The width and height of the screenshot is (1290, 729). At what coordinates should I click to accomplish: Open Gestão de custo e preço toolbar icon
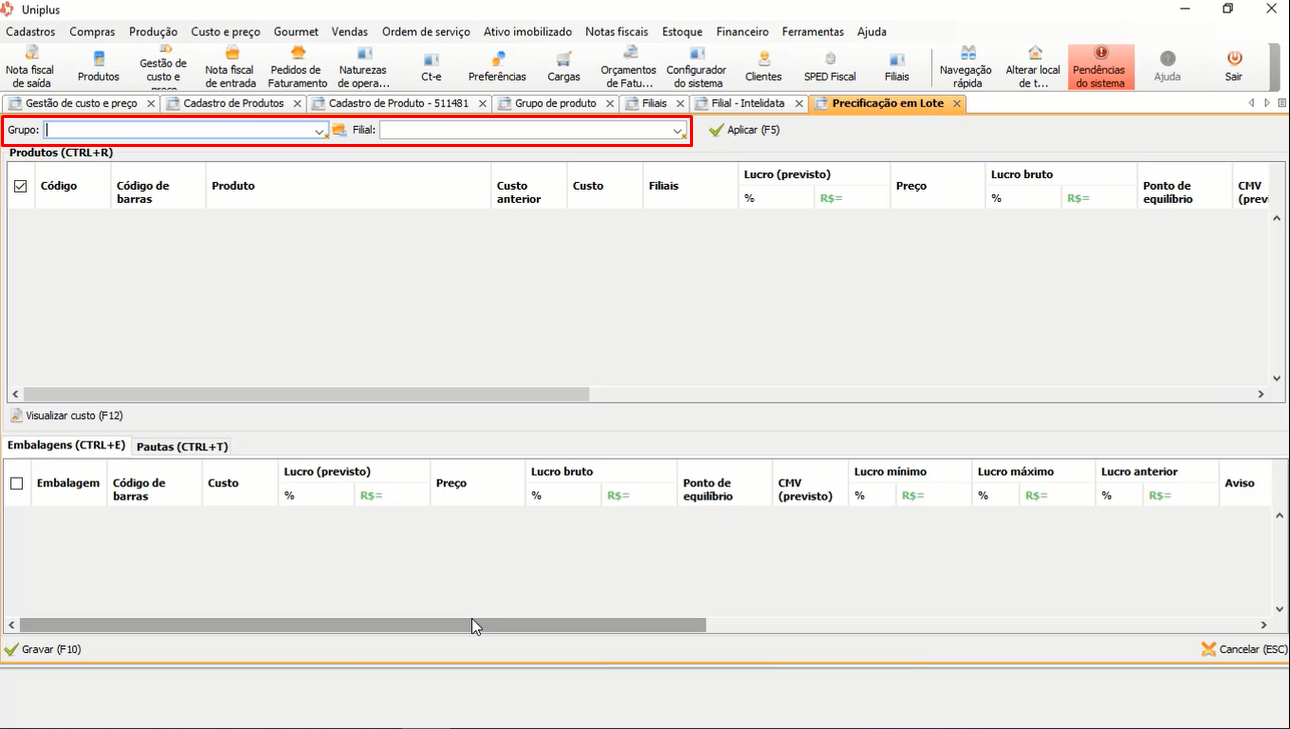pyautogui.click(x=163, y=67)
